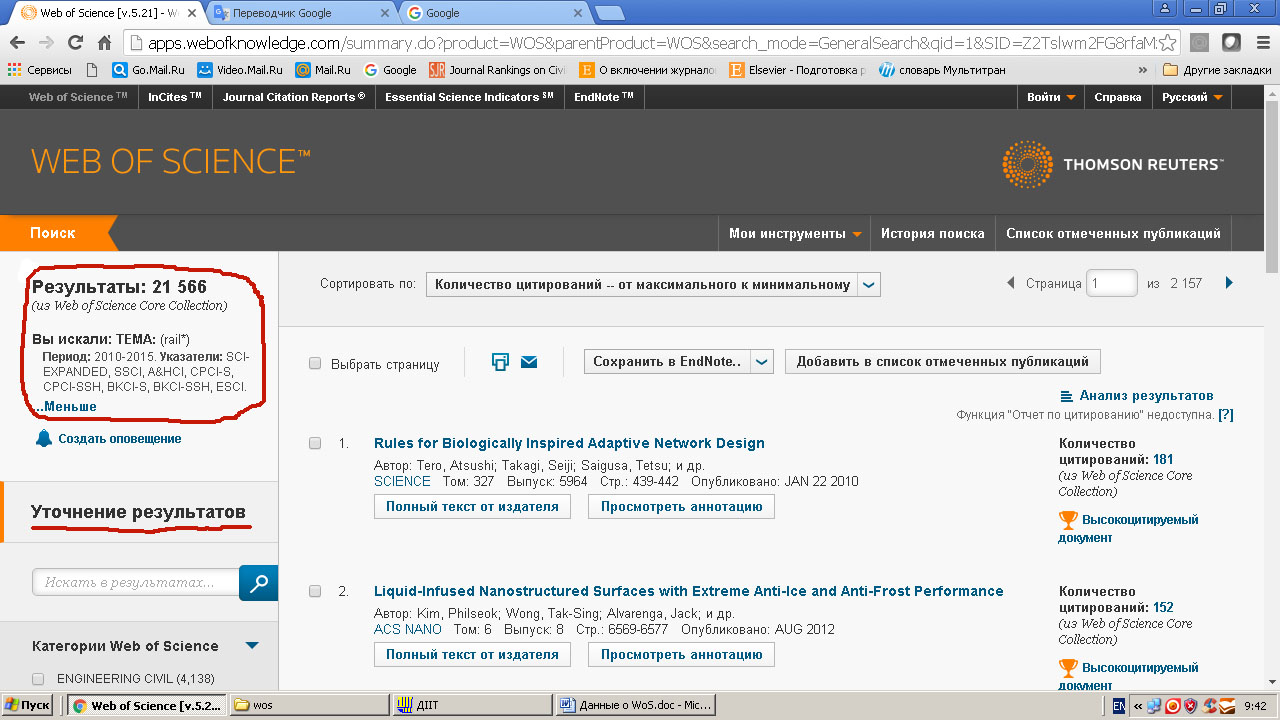Click citation count 181 link
The image size is (1280, 720).
click(x=1163, y=460)
